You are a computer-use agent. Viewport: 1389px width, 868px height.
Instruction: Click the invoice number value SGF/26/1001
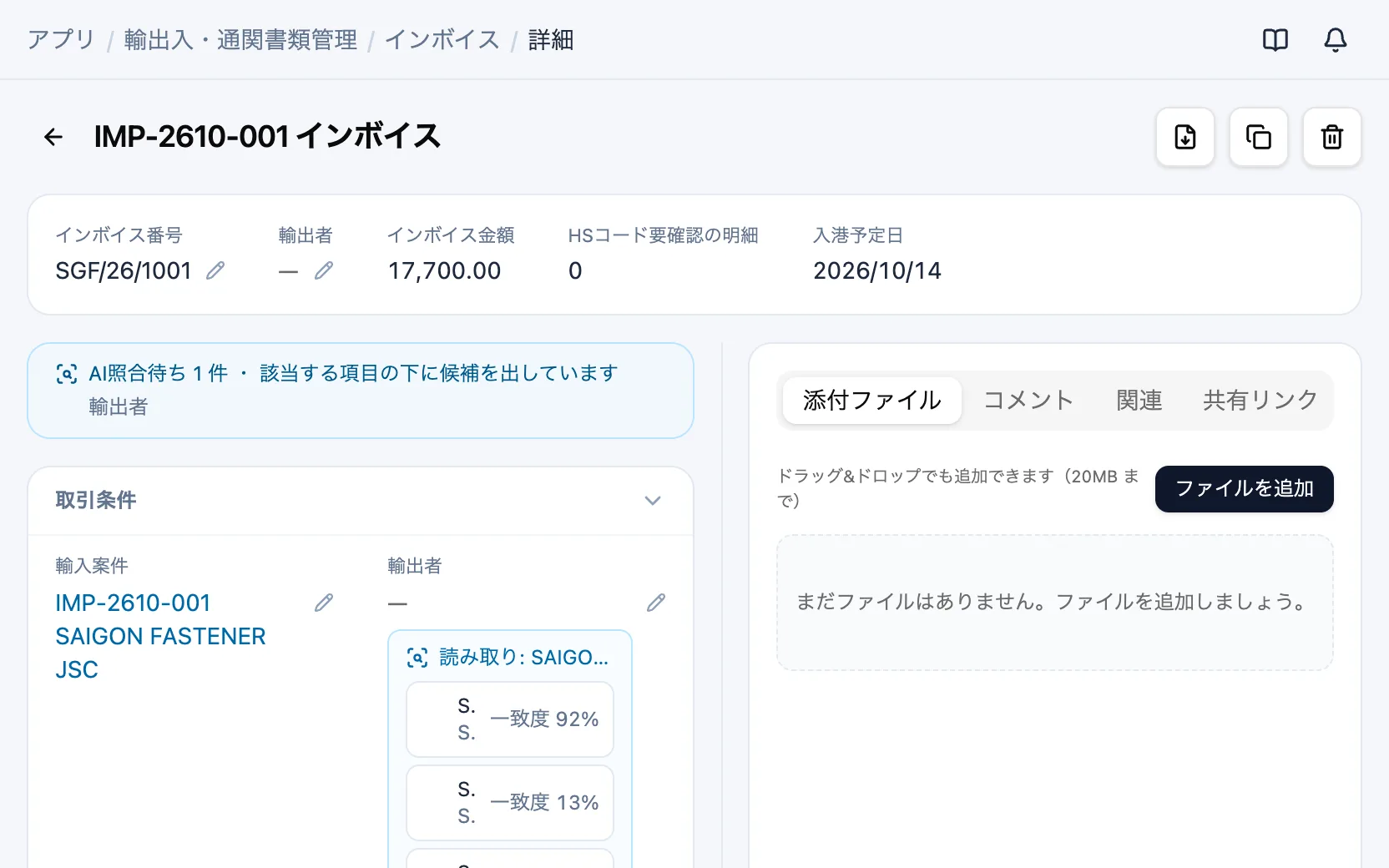point(124,270)
